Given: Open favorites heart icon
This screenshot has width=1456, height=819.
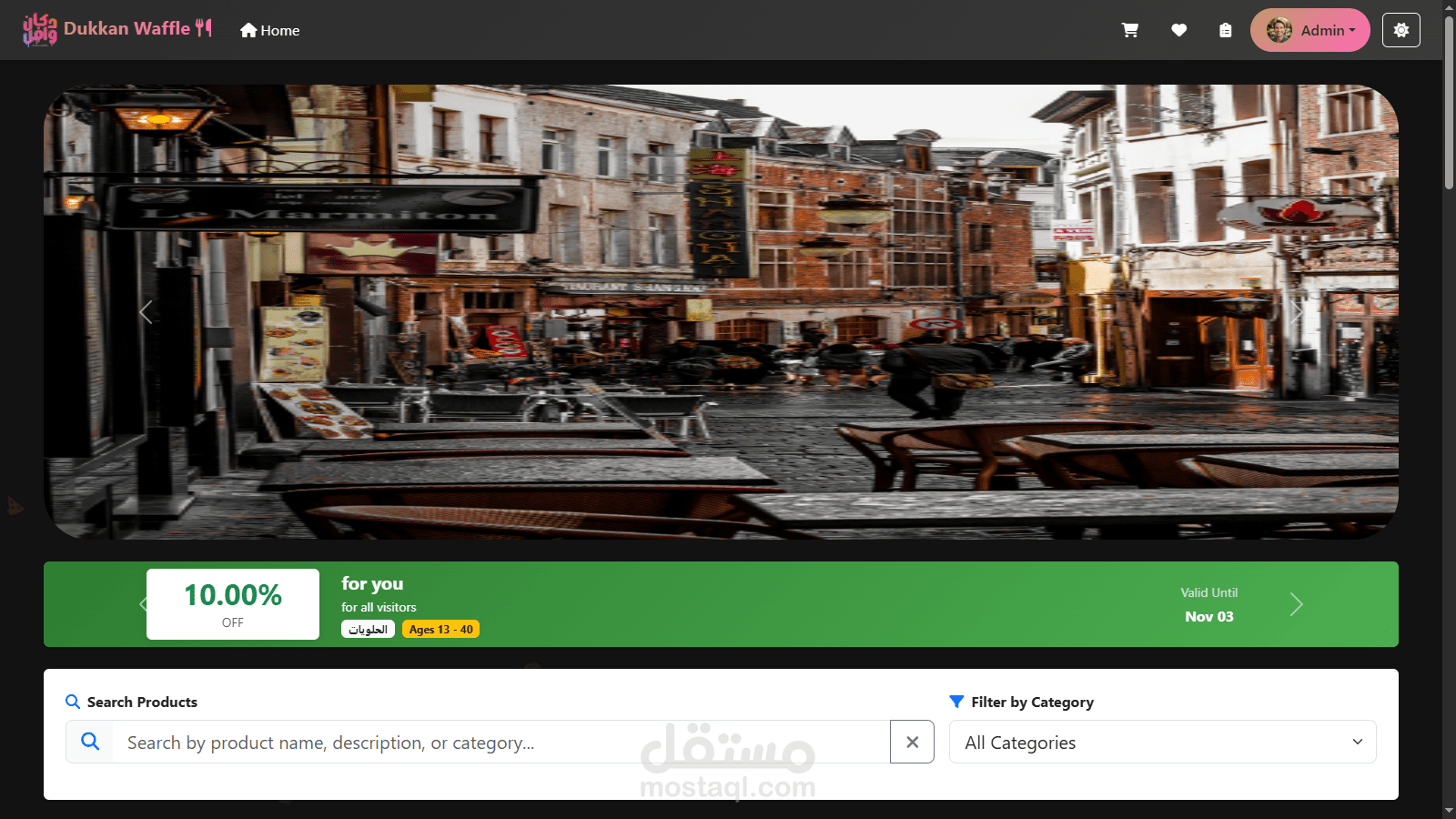Looking at the screenshot, I should [x=1178, y=30].
